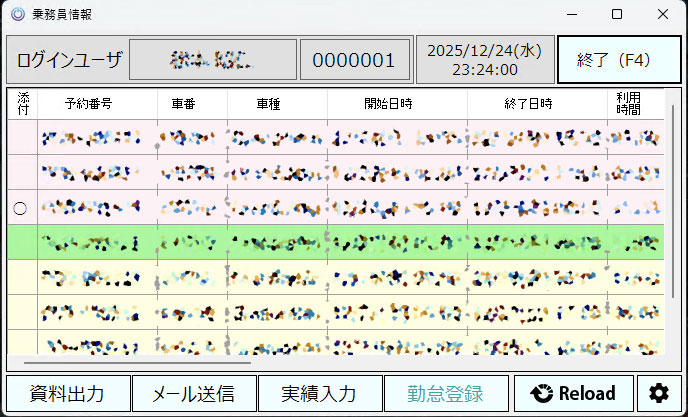Click the user ID field 0000001

354,60
